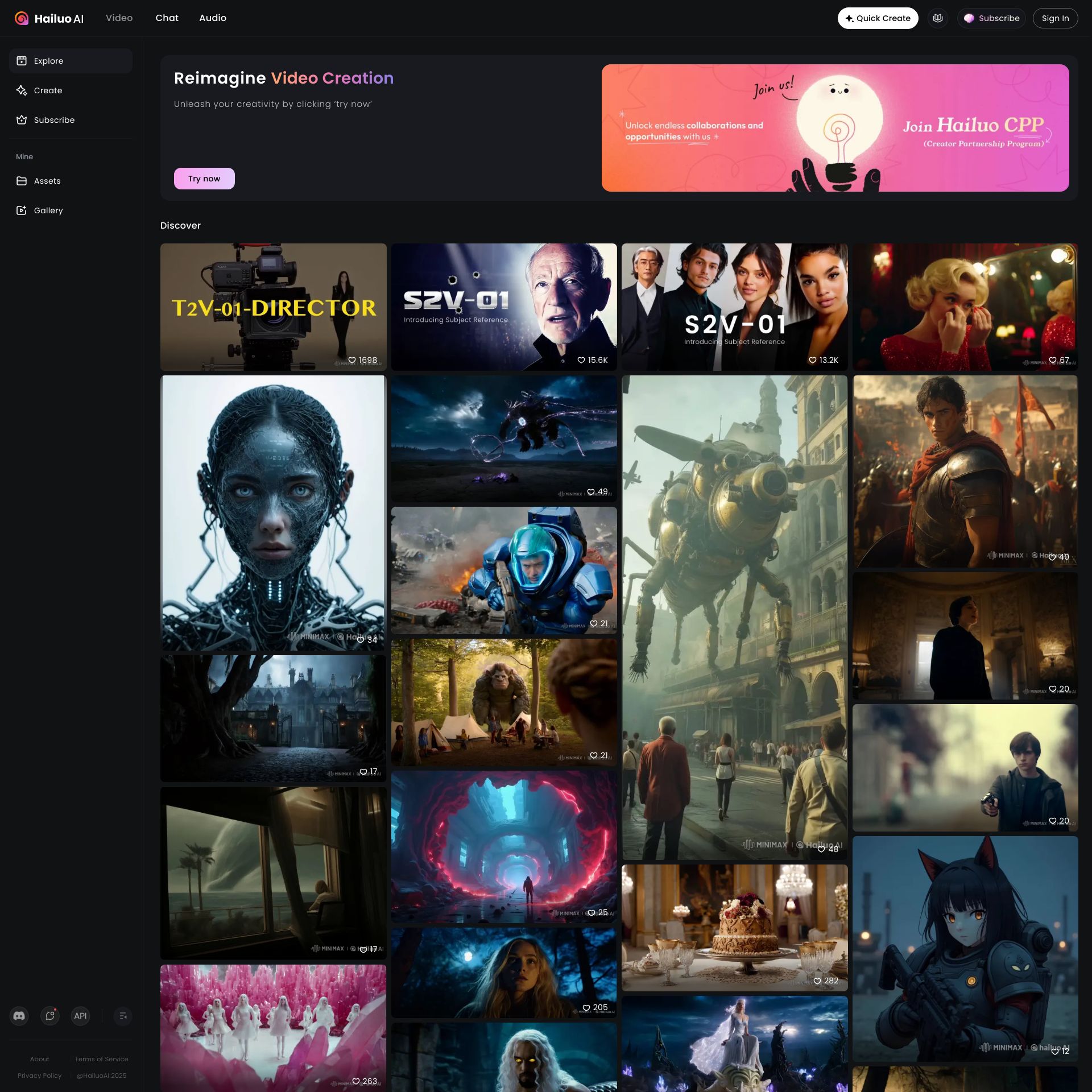Open the Join Hailuo CPP banner
The image size is (1092, 1092).
(x=835, y=128)
